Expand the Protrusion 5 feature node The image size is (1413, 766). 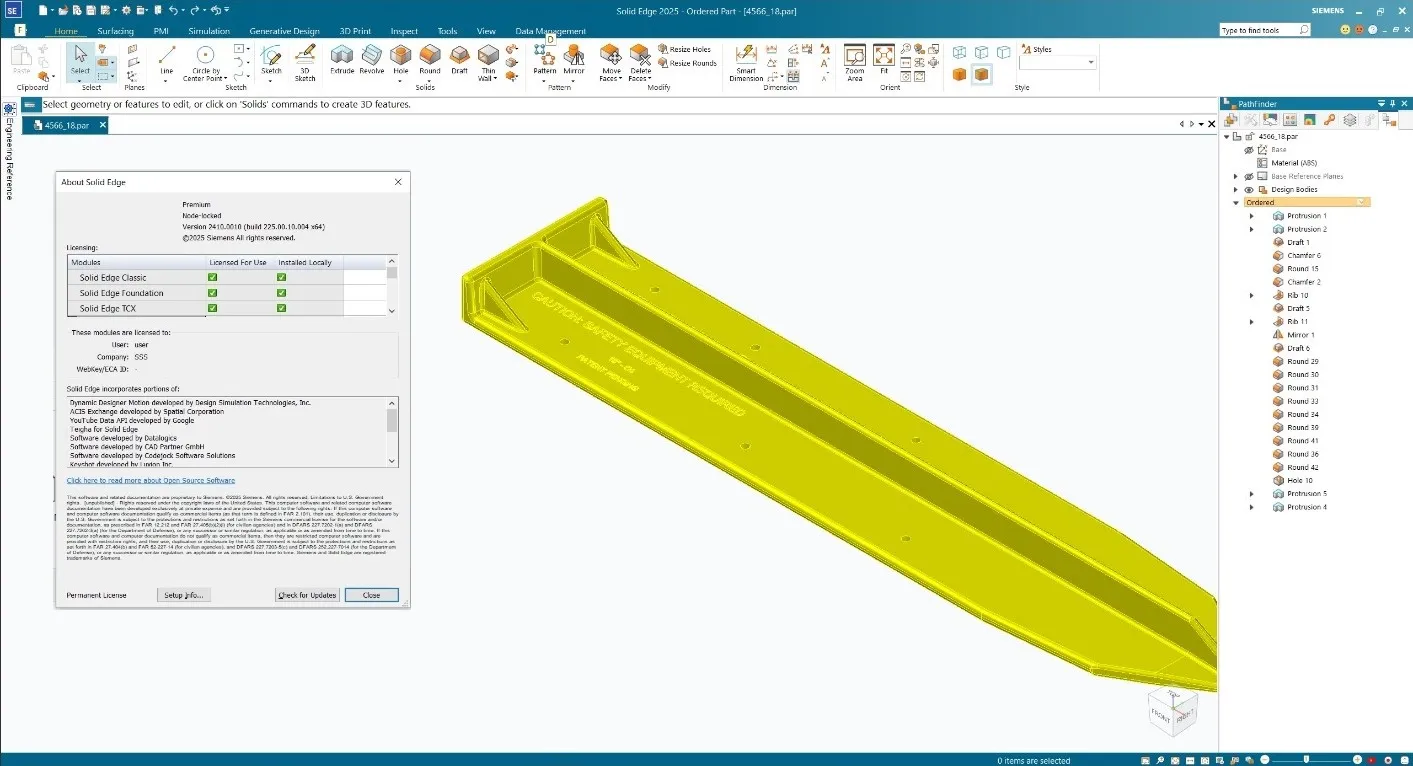point(1252,493)
